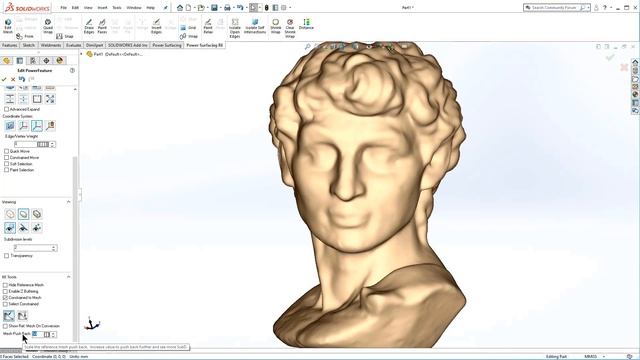Click the blue undo arrow in PowerFeature panel
Viewport: 640px width, 360px height.
pos(22,79)
